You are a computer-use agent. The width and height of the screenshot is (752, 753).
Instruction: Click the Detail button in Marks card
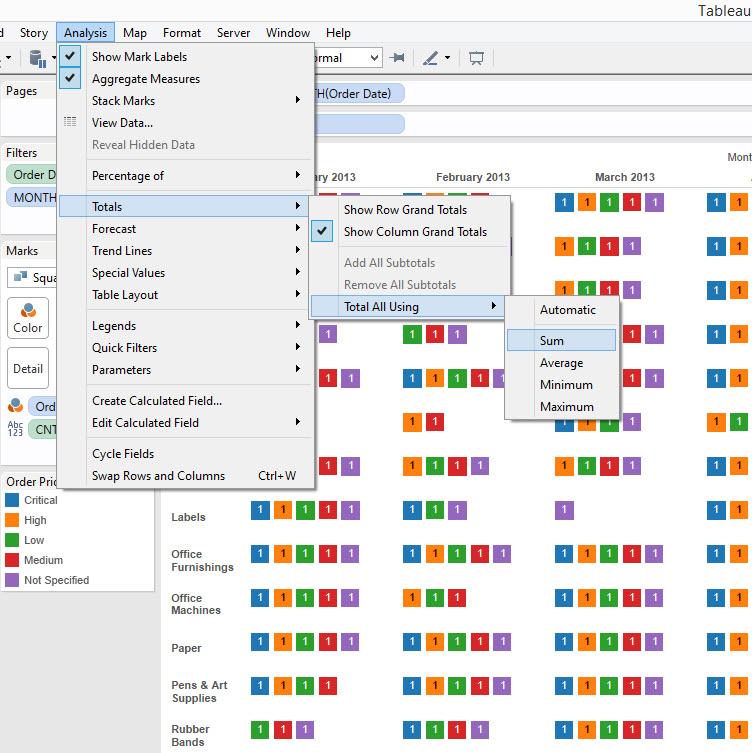[28, 368]
